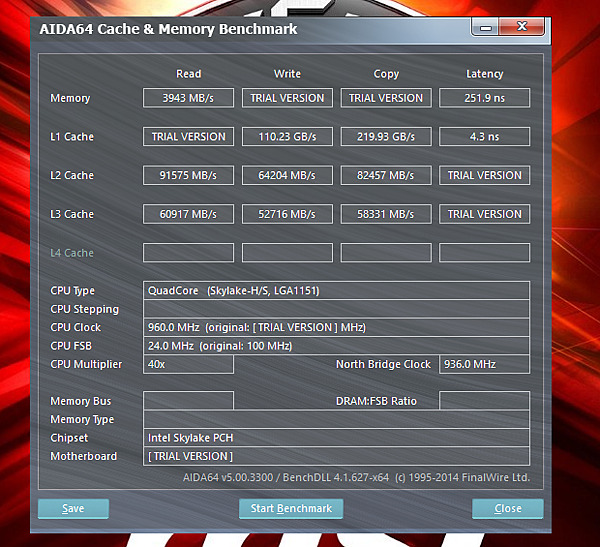Screen dimensions: 600x547
Task: Select L2 Cache Write value 64204 MB/s
Action: pos(287,175)
